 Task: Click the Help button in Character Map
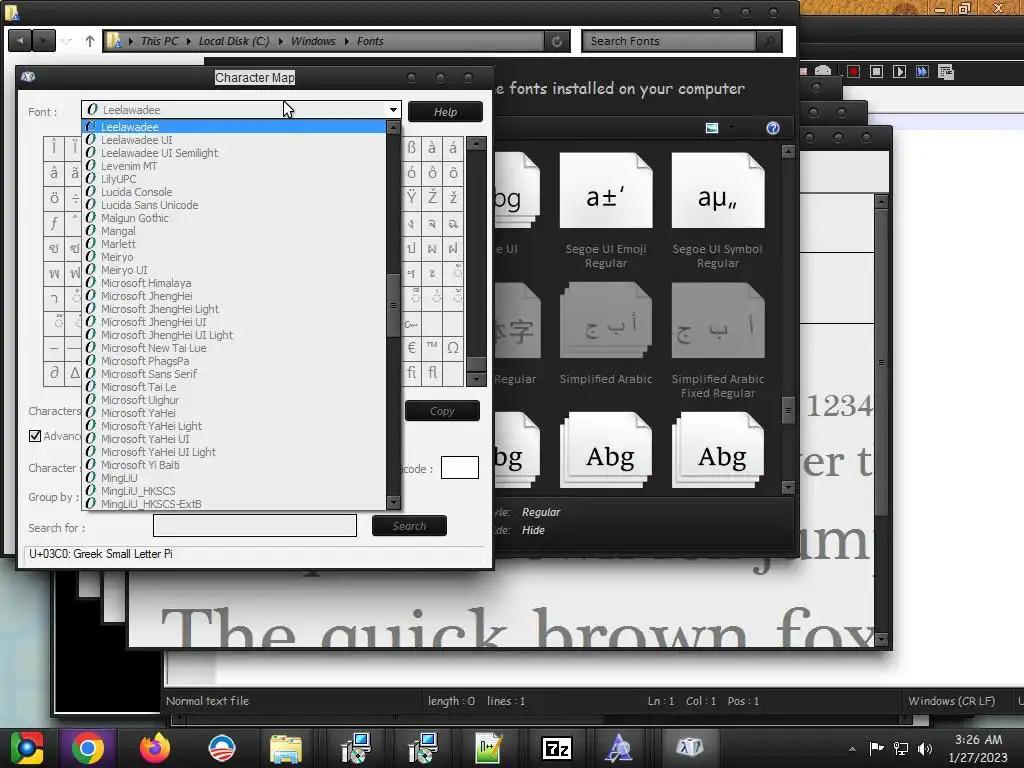(x=445, y=112)
